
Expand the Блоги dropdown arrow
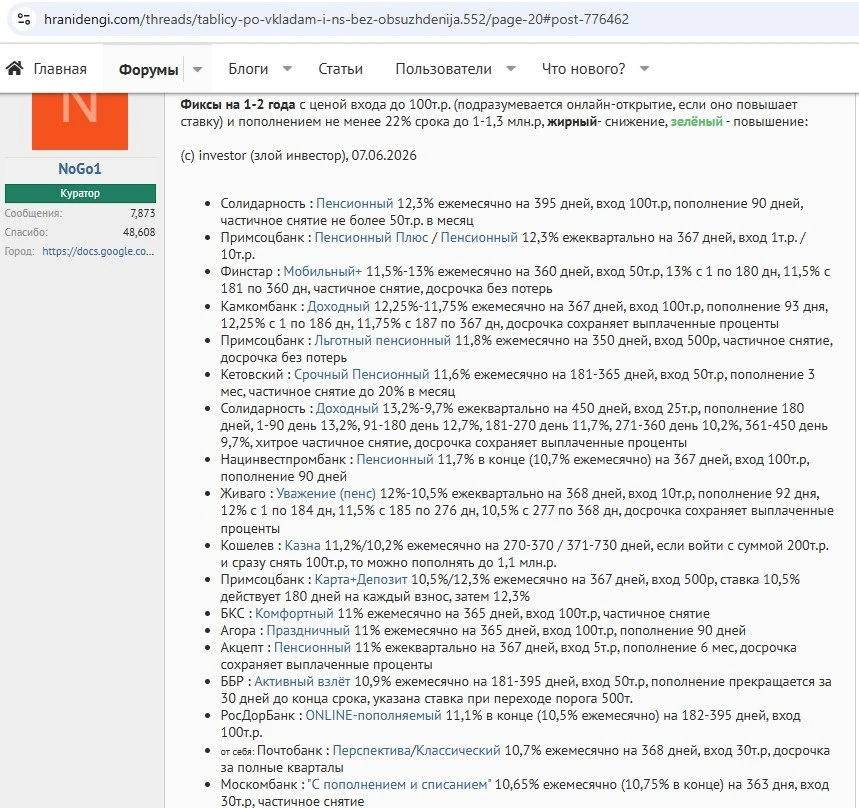click(x=287, y=69)
